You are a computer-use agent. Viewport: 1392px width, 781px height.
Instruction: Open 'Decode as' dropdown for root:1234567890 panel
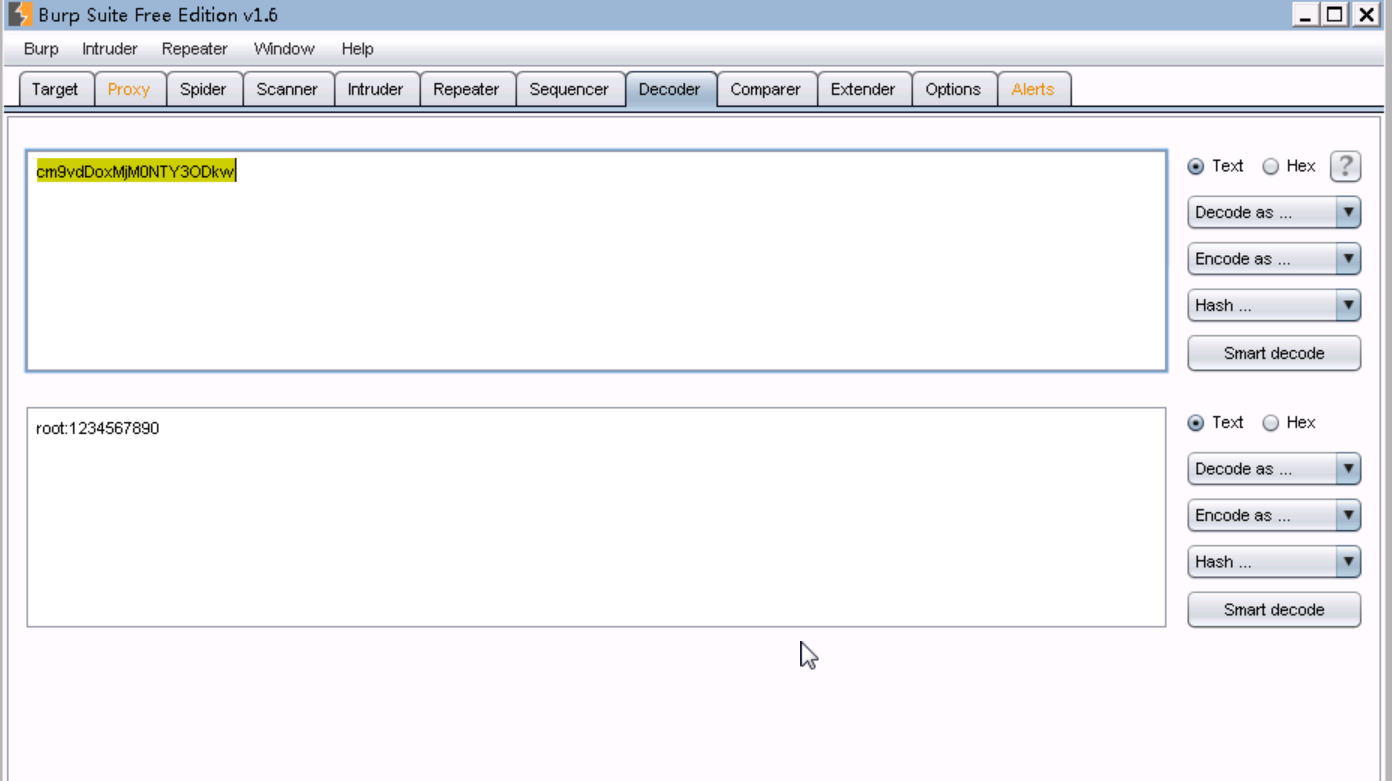[x=1274, y=469]
